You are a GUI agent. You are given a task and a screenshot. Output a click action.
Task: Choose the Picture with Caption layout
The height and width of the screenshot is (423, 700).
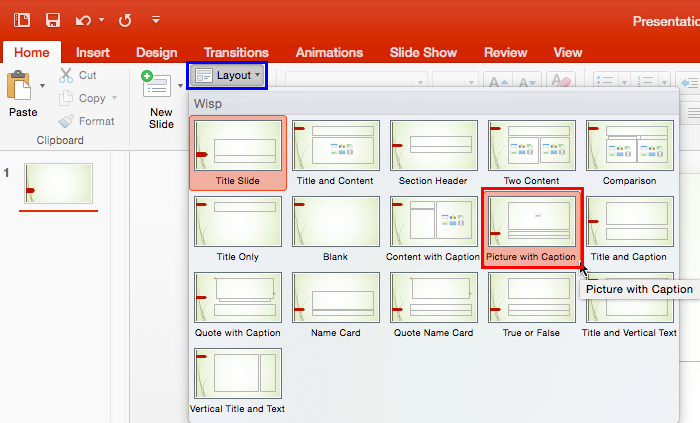coord(531,229)
